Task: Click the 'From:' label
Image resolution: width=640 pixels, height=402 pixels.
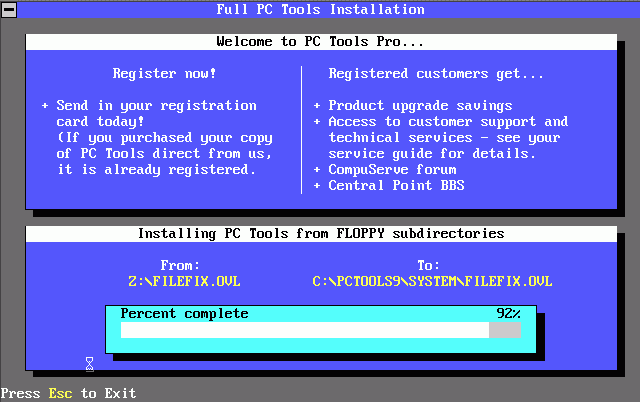Action: pos(180,266)
